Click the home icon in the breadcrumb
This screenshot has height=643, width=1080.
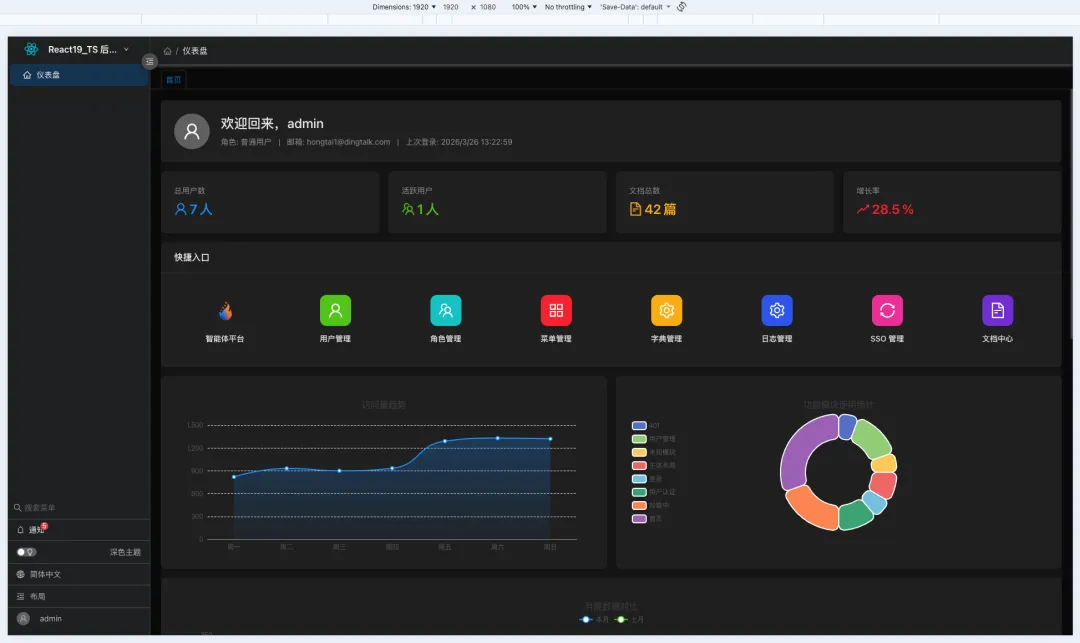tap(167, 51)
